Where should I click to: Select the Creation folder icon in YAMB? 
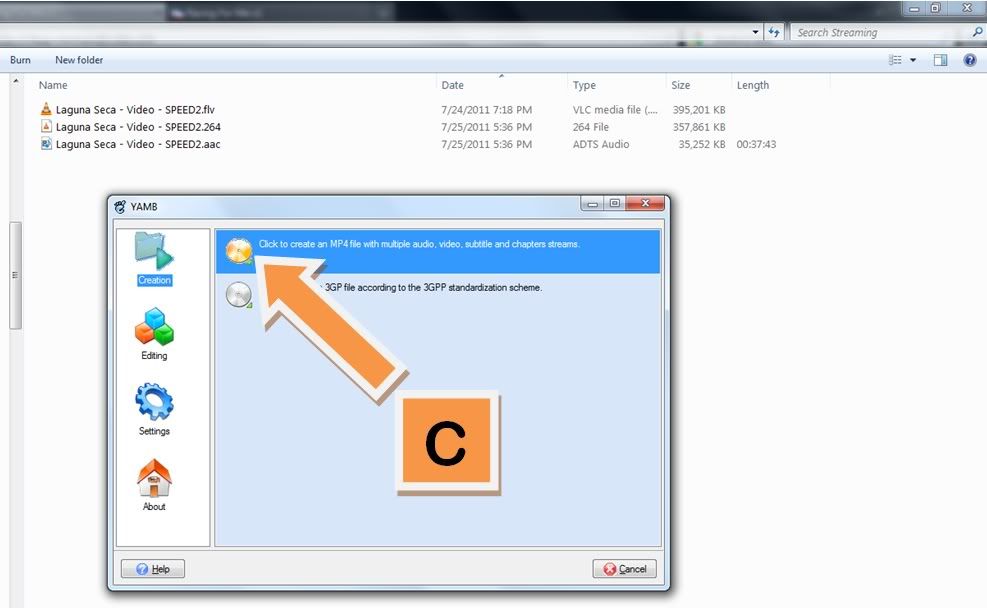pyautogui.click(x=154, y=253)
